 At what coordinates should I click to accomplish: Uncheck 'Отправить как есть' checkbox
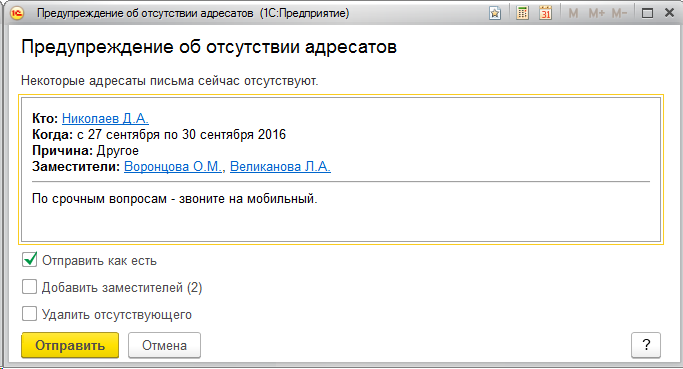point(29,260)
